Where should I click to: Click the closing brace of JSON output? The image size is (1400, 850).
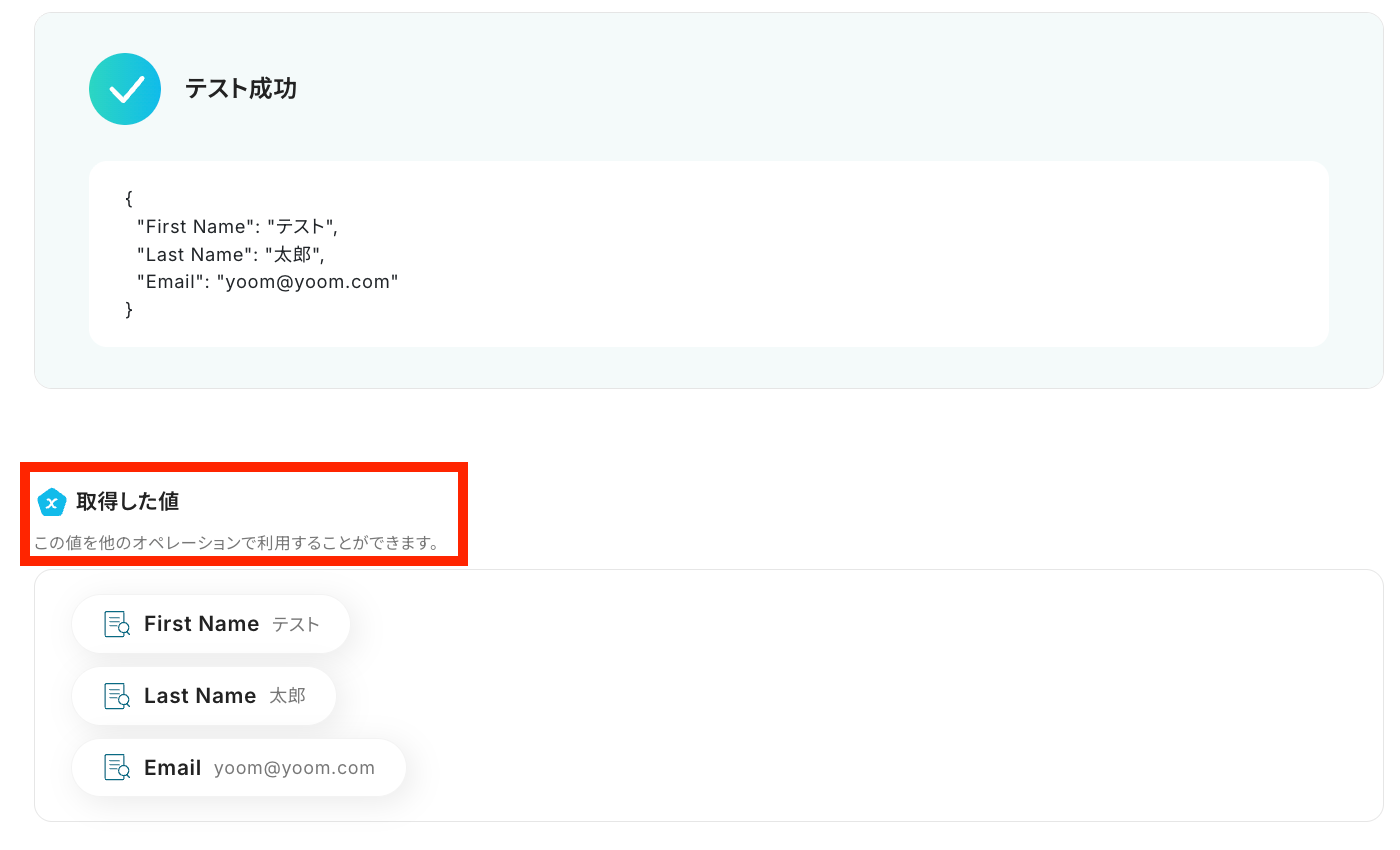(x=129, y=310)
